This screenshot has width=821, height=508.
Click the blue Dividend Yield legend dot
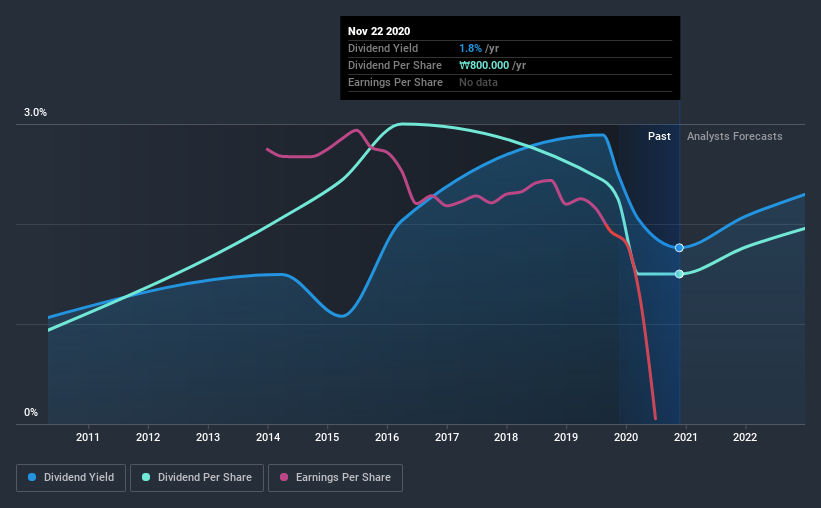click(32, 477)
